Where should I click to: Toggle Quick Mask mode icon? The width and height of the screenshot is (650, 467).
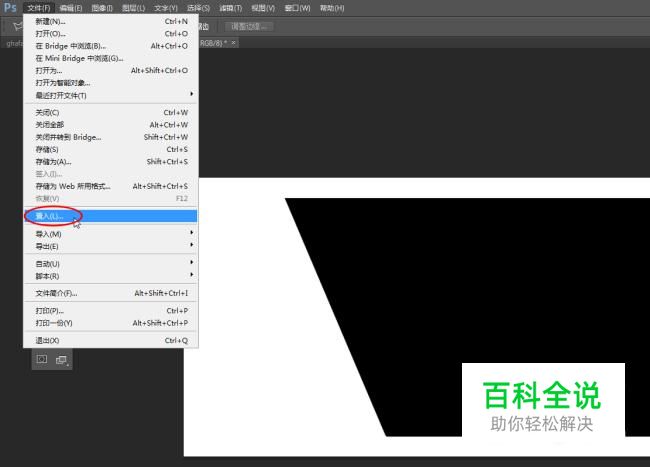[42, 359]
